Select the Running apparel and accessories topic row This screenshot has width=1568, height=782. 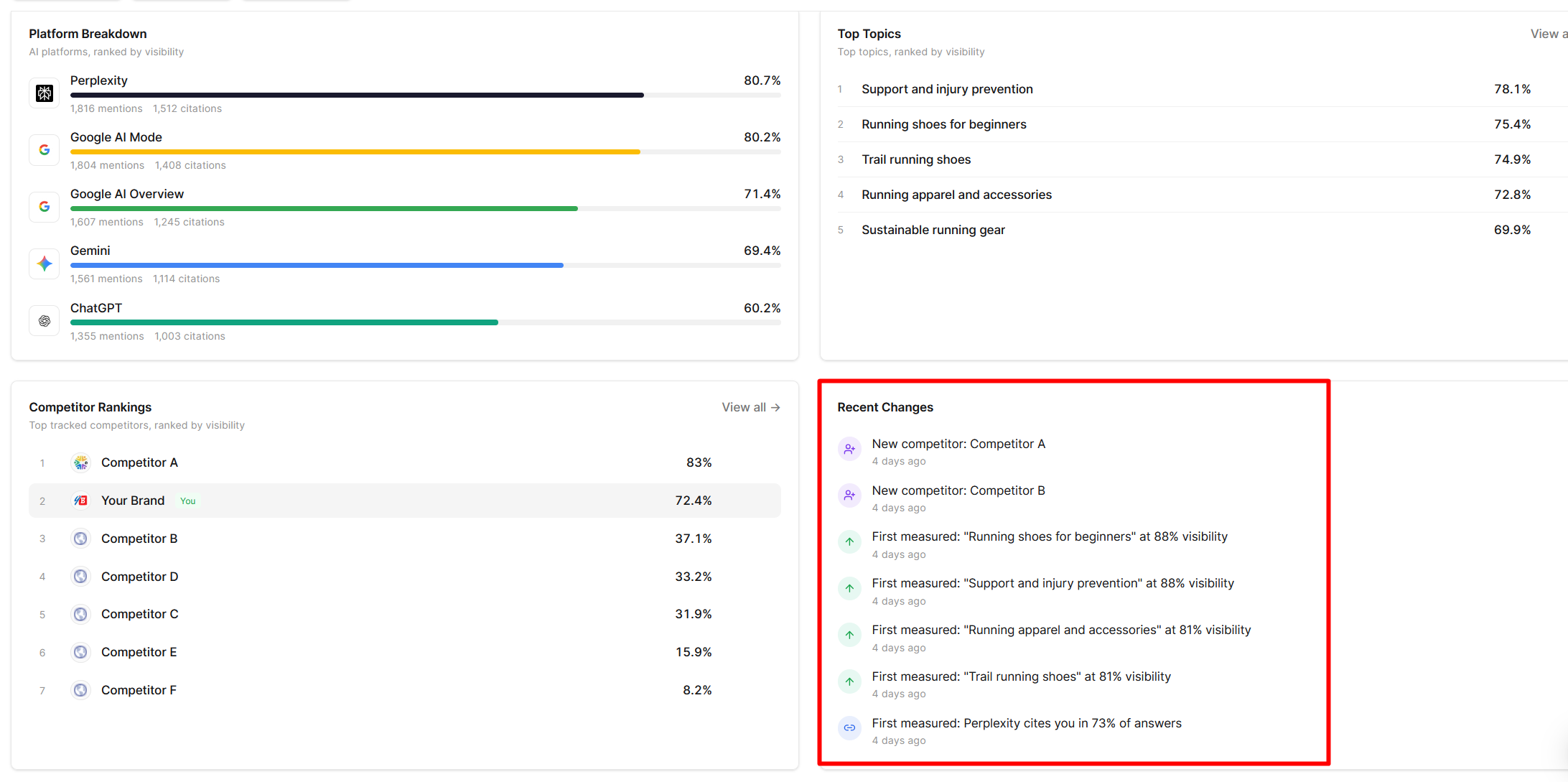(x=1203, y=195)
